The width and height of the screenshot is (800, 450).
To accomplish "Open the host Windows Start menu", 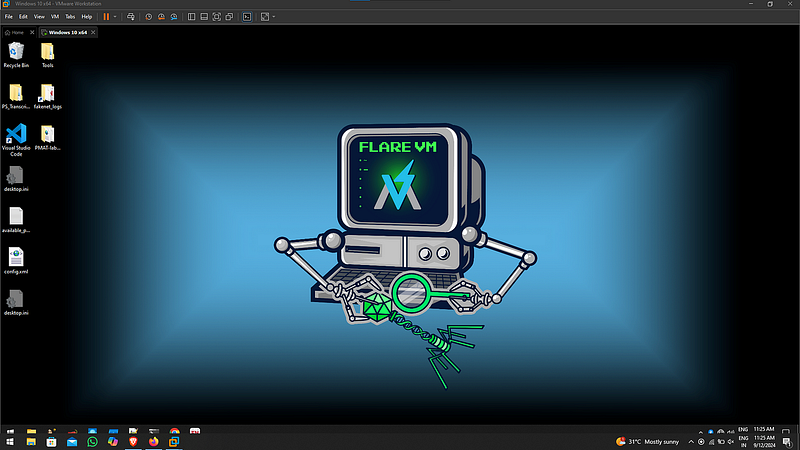I will 10,442.
